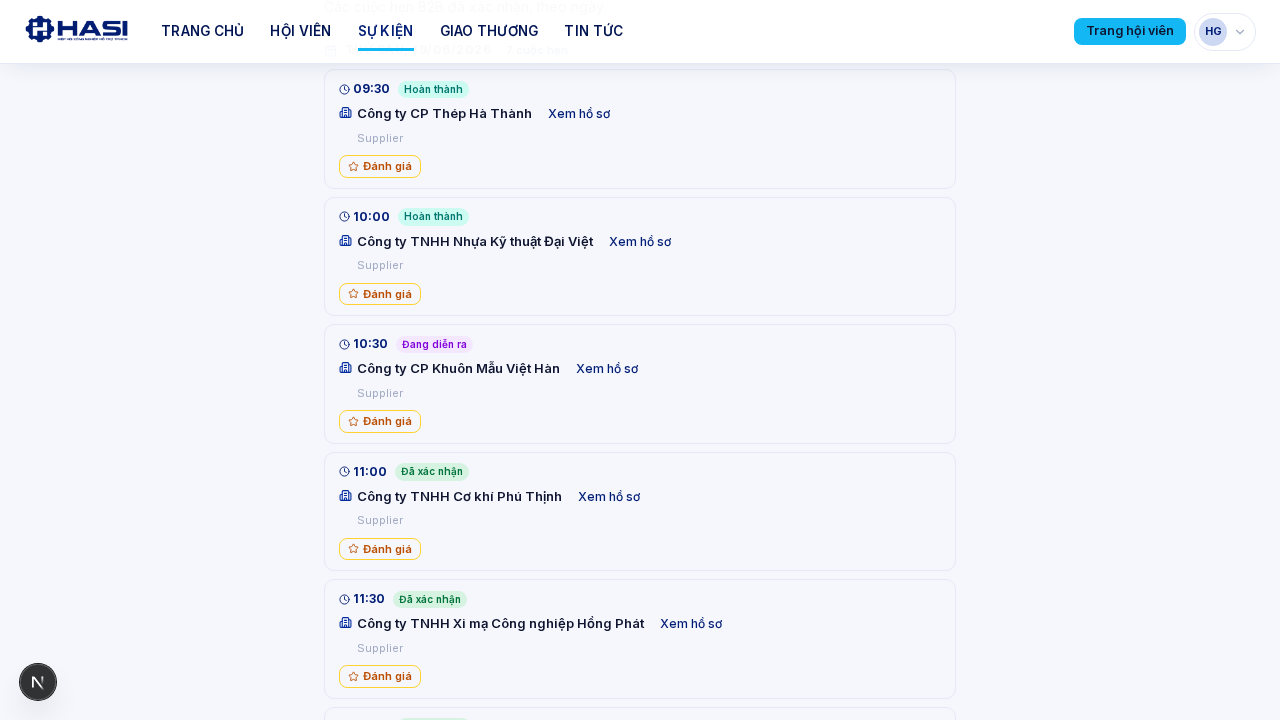View profile of Công ty CP Thép Hà Thành
This screenshot has width=1280, height=720.
point(579,114)
